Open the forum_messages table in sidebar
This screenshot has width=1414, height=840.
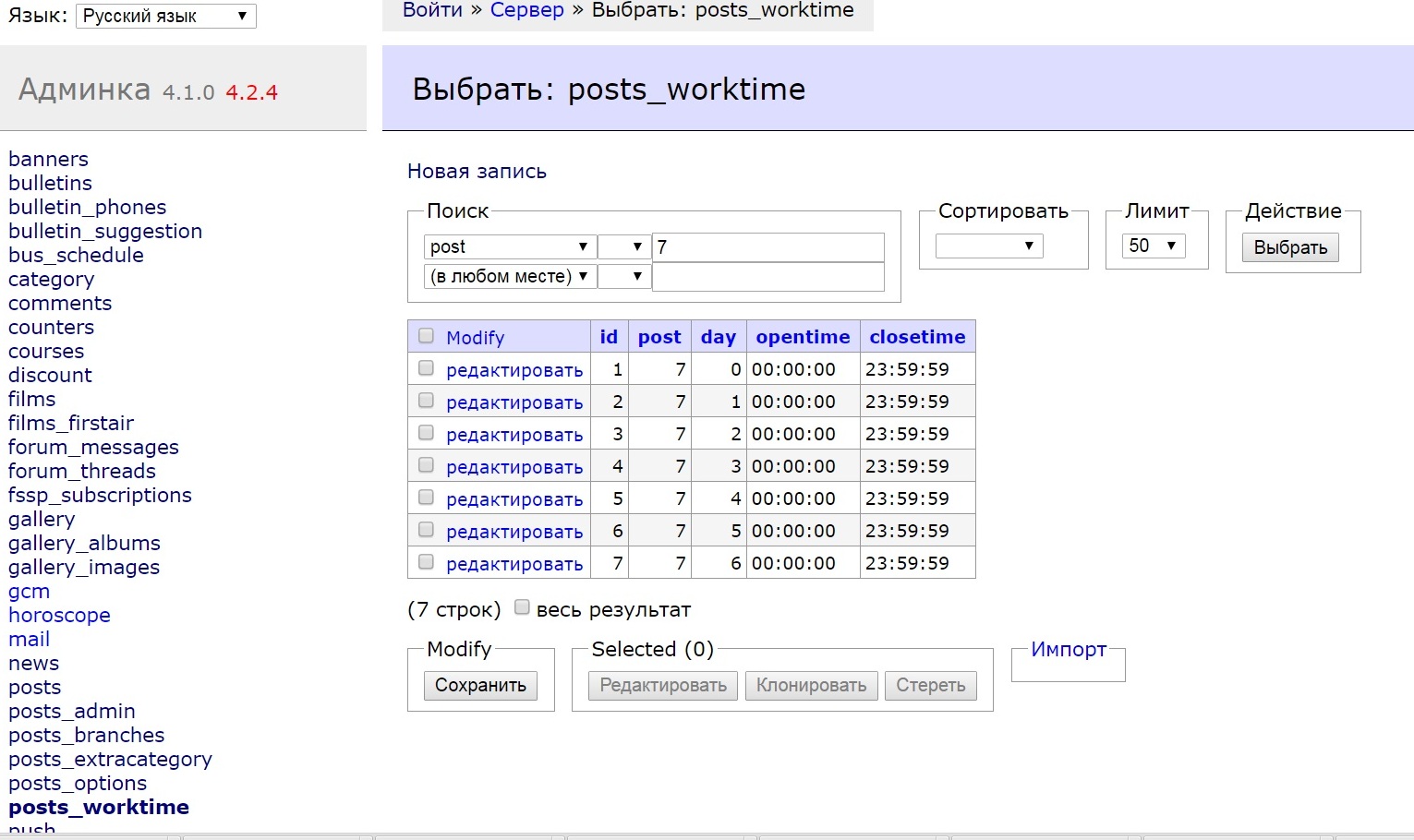click(93, 447)
